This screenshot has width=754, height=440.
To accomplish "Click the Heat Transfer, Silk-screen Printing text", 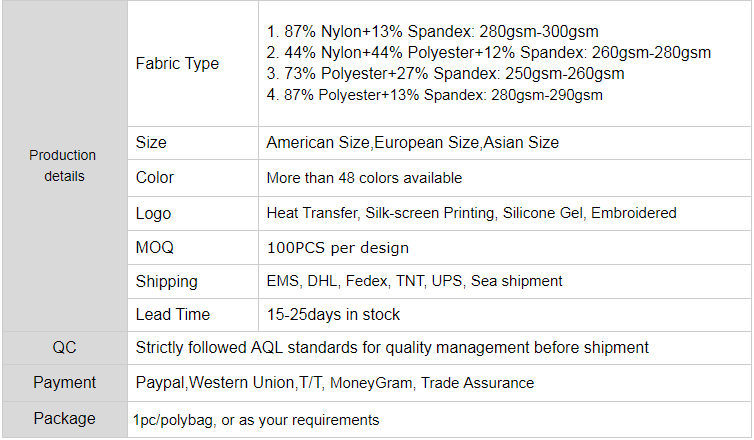I will (x=471, y=213).
